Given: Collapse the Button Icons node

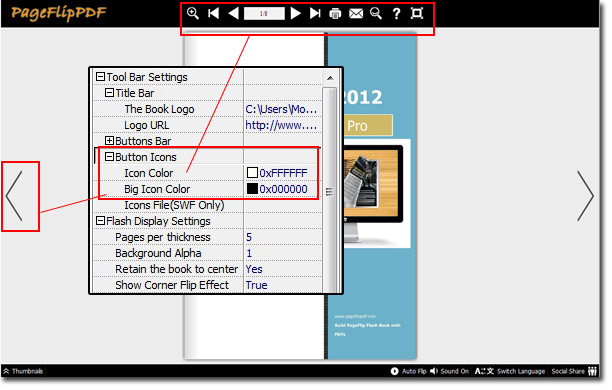Looking at the screenshot, I should (x=110, y=157).
